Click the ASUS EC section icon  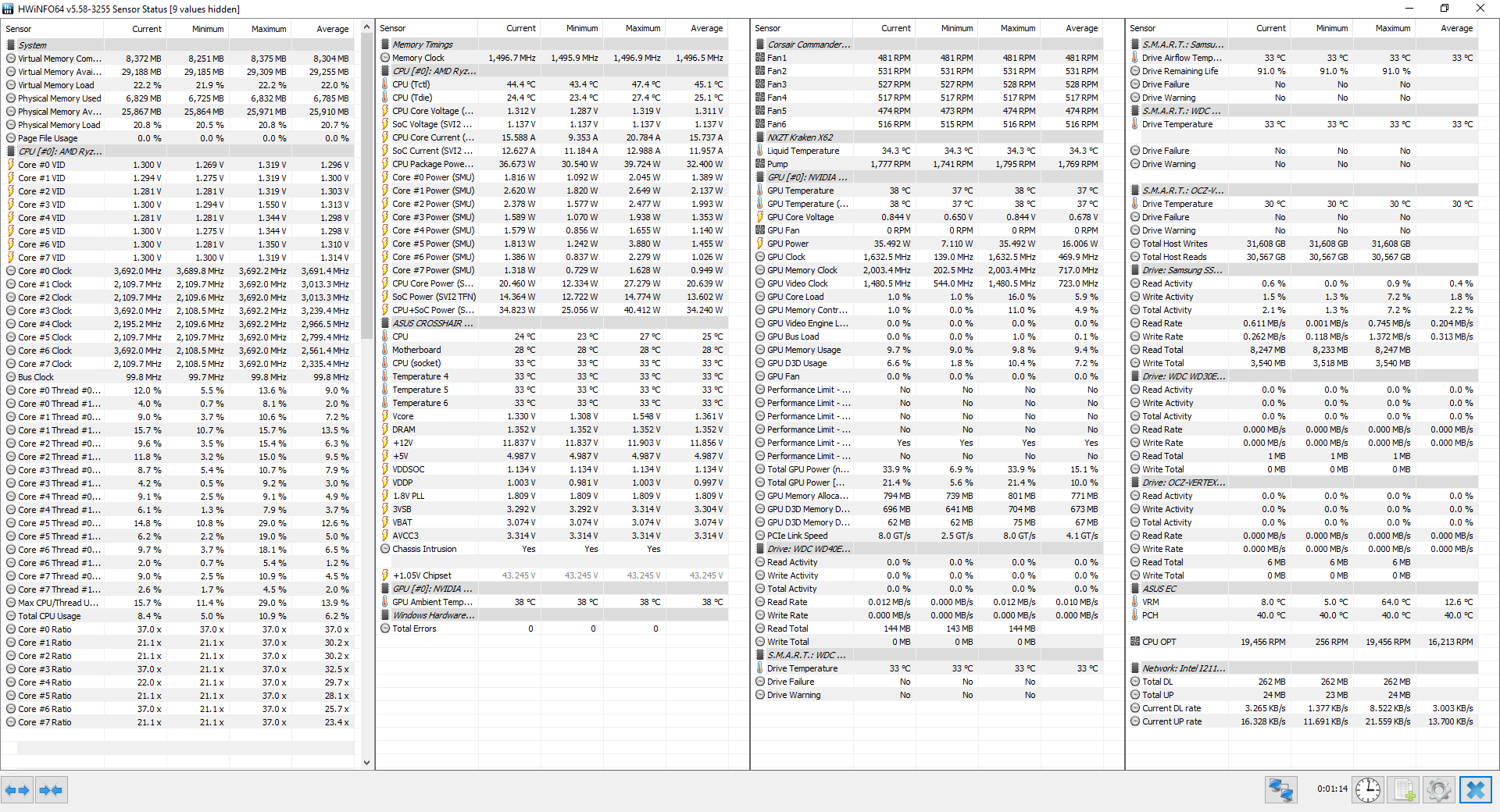coord(1135,589)
